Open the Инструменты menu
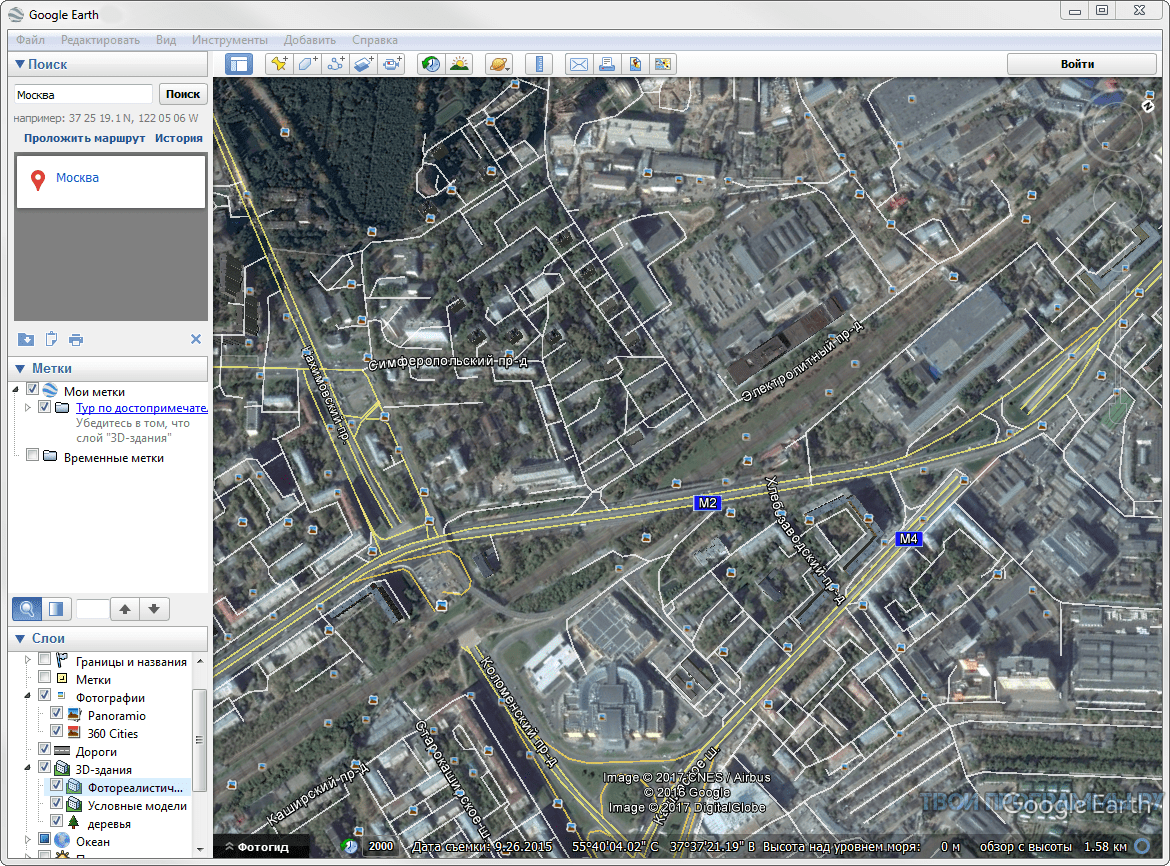1170x866 pixels. tap(229, 40)
